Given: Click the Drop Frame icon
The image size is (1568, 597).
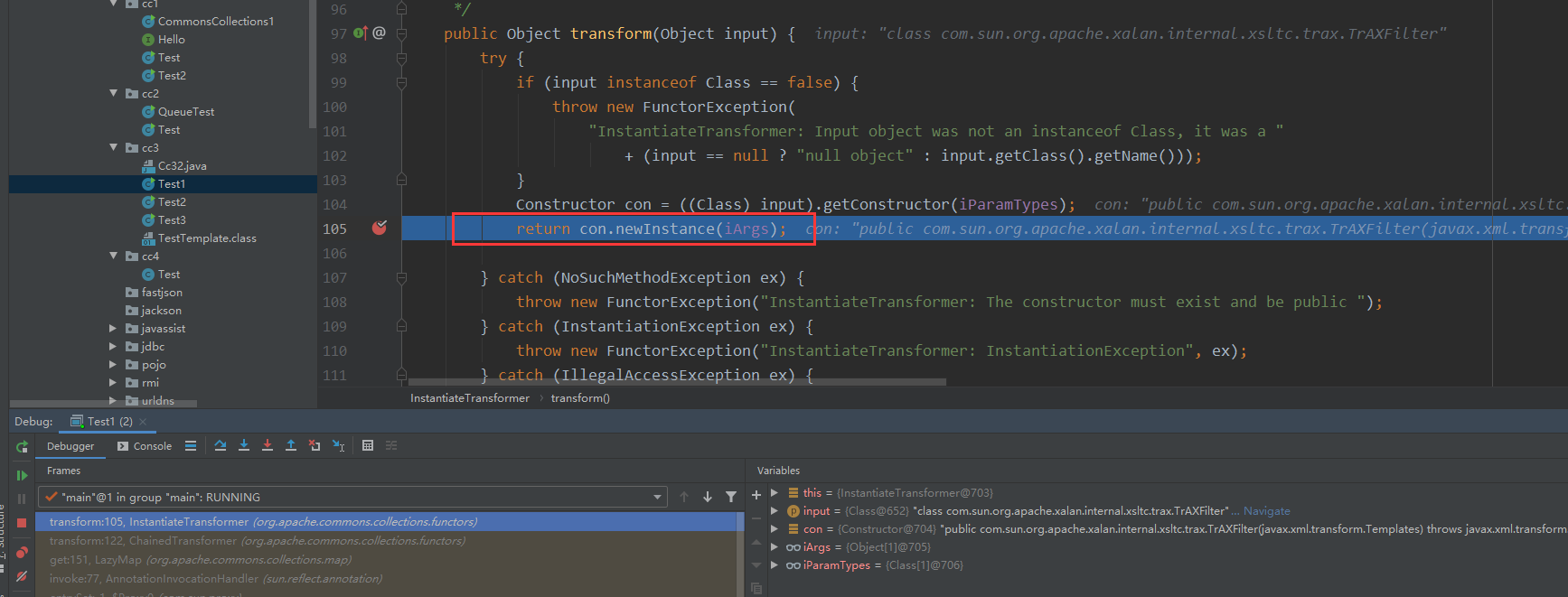Looking at the screenshot, I should coord(315,445).
